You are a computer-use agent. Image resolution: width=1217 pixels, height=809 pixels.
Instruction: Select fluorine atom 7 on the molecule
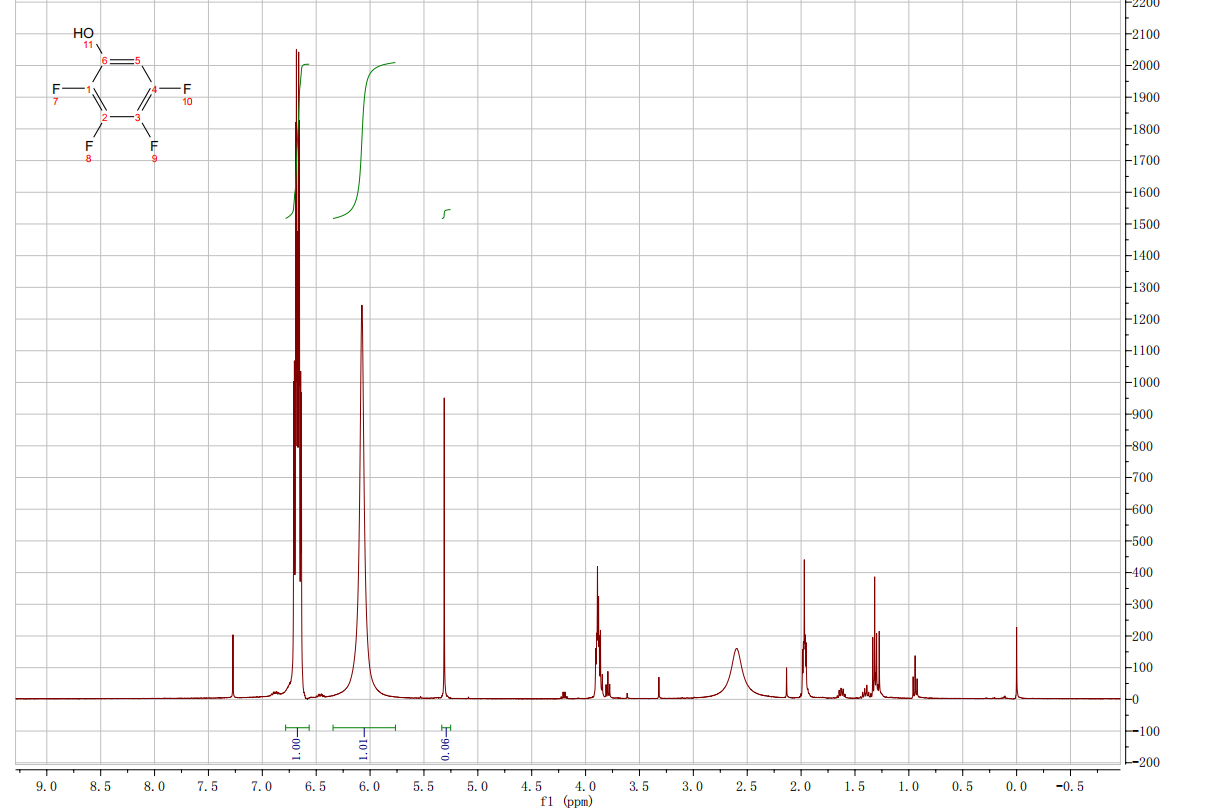[56, 90]
